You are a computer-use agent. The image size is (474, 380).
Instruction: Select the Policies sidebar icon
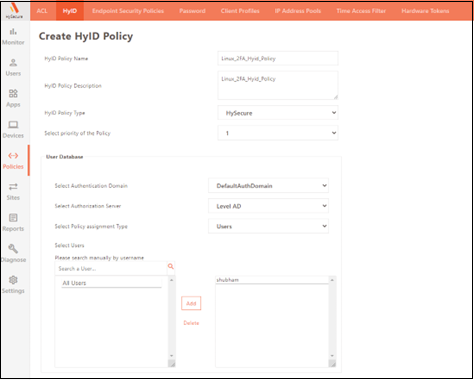(13, 156)
